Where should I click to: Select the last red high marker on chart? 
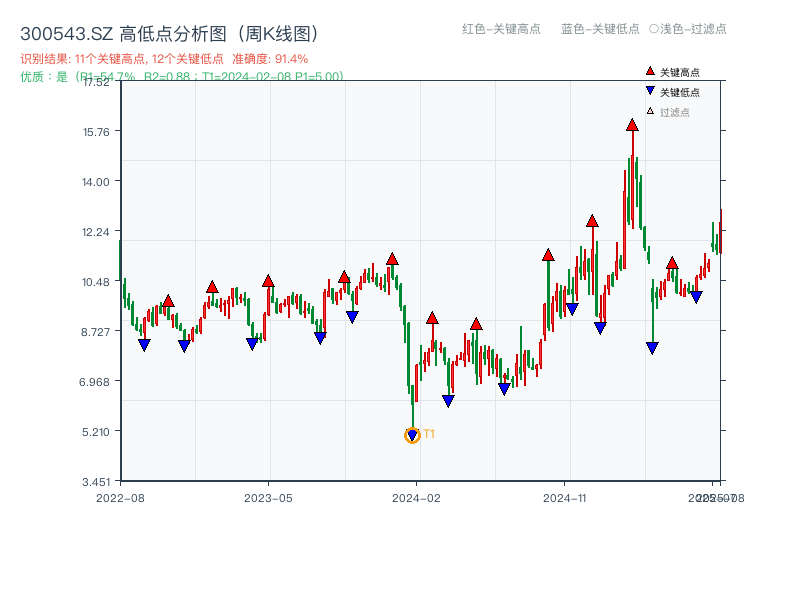click(672, 263)
